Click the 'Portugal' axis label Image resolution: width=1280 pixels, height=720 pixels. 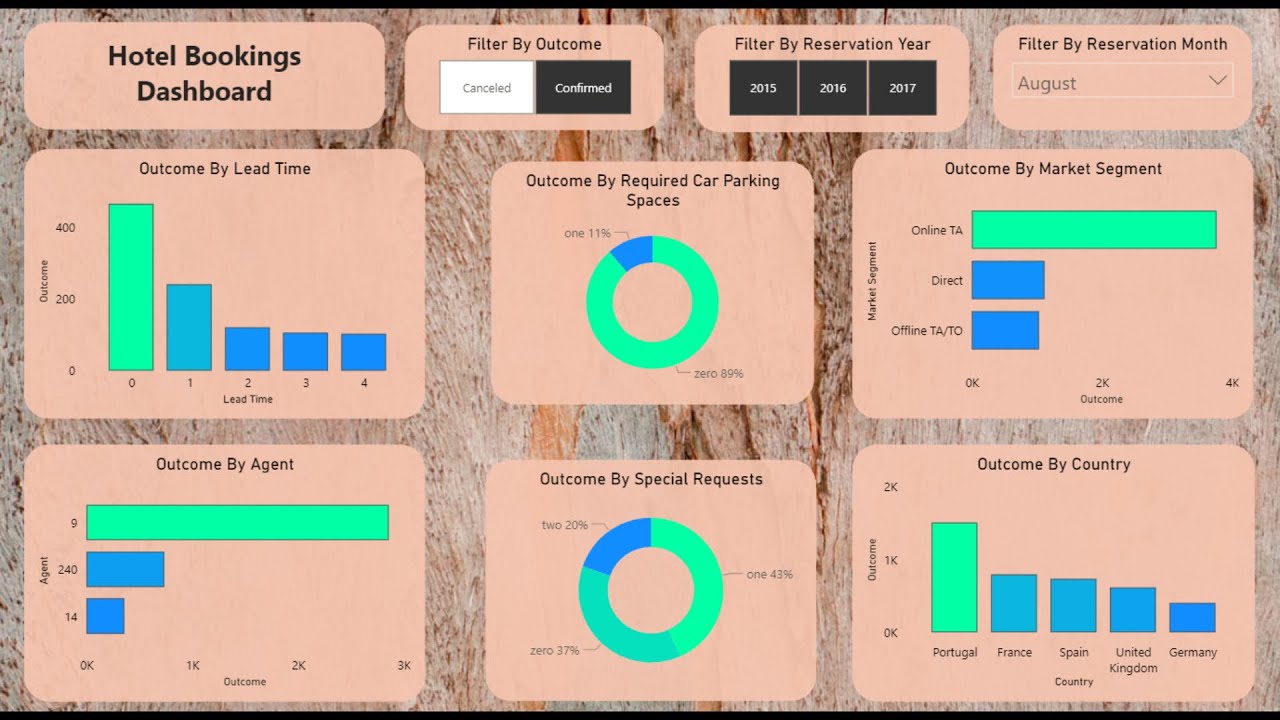(955, 652)
